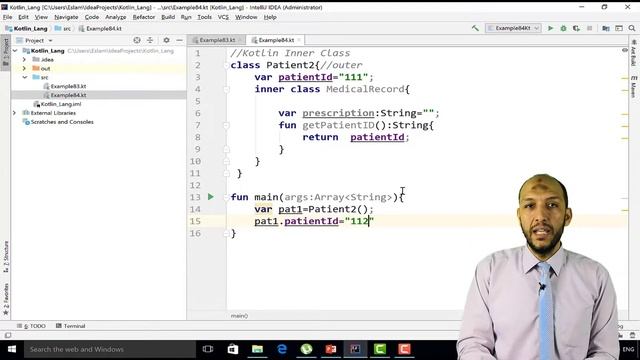Click the Build project hammer icon
640x360 pixels.
pyautogui.click(x=475, y=28)
